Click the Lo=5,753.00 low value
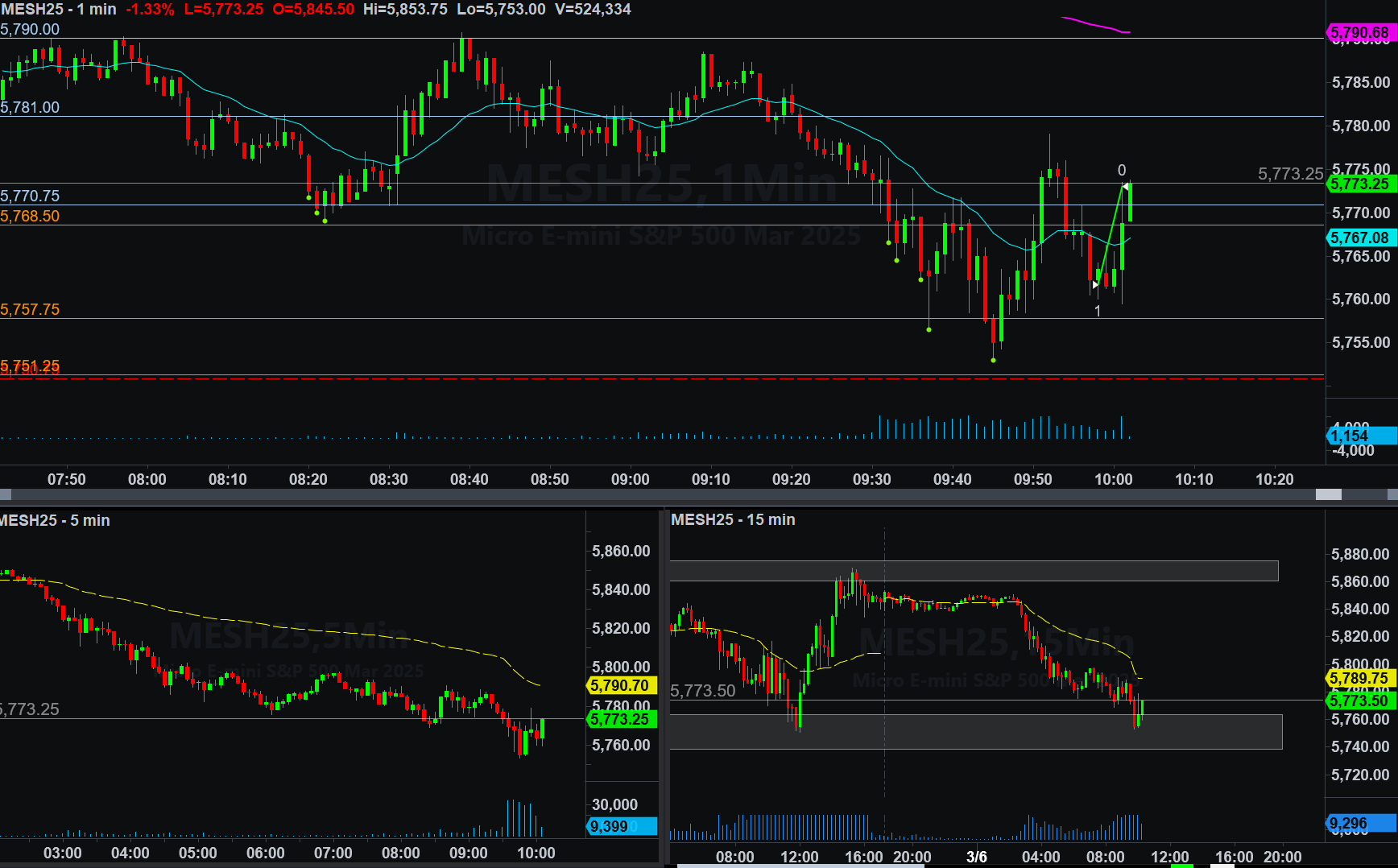This screenshot has width=1398, height=868. 501,9
